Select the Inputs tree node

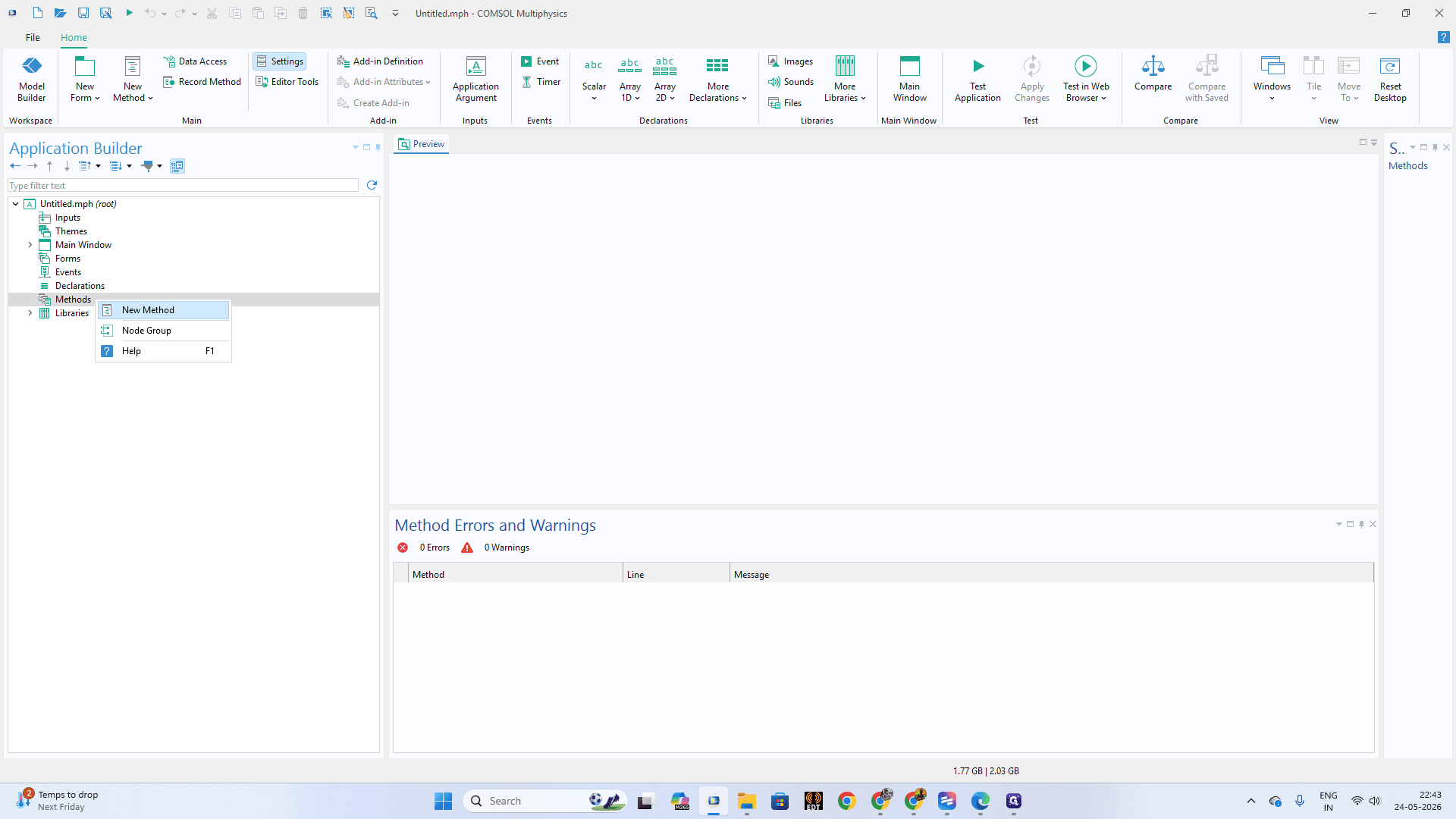[x=67, y=218]
